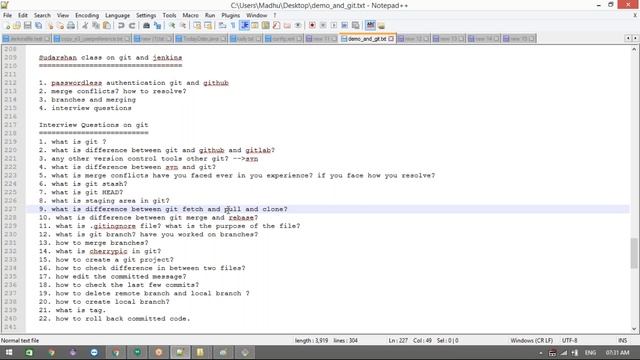Click the macro Playback icon
The height and width of the screenshot is (360, 640).
333,25
